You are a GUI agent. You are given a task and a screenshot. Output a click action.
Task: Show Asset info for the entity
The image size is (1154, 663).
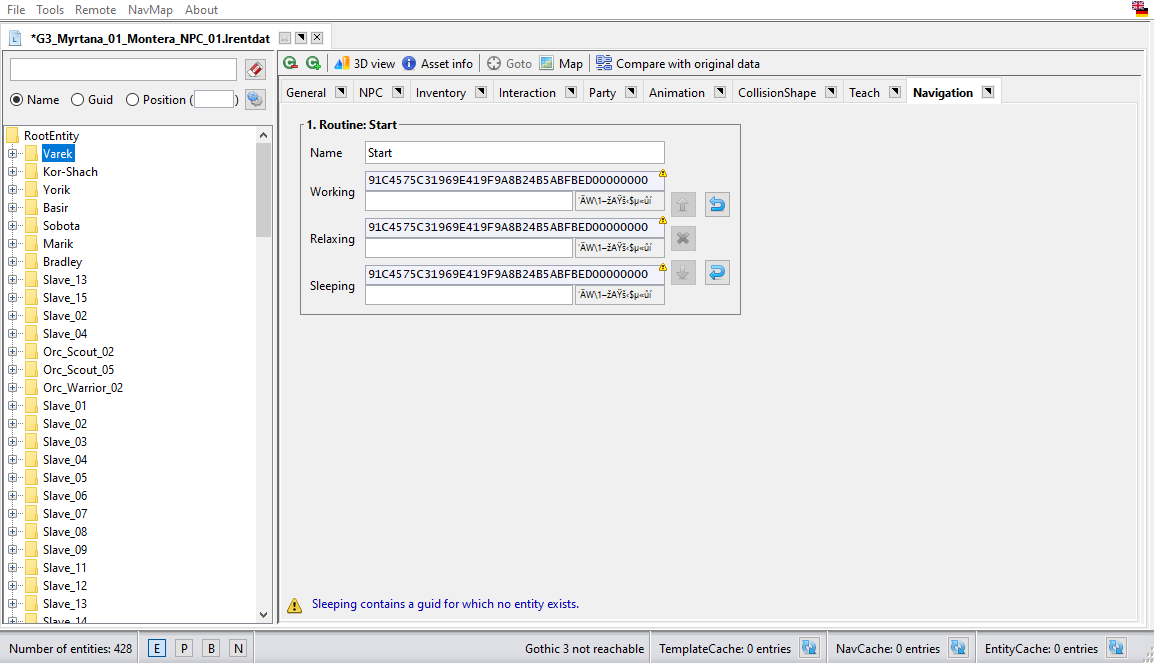(437, 63)
